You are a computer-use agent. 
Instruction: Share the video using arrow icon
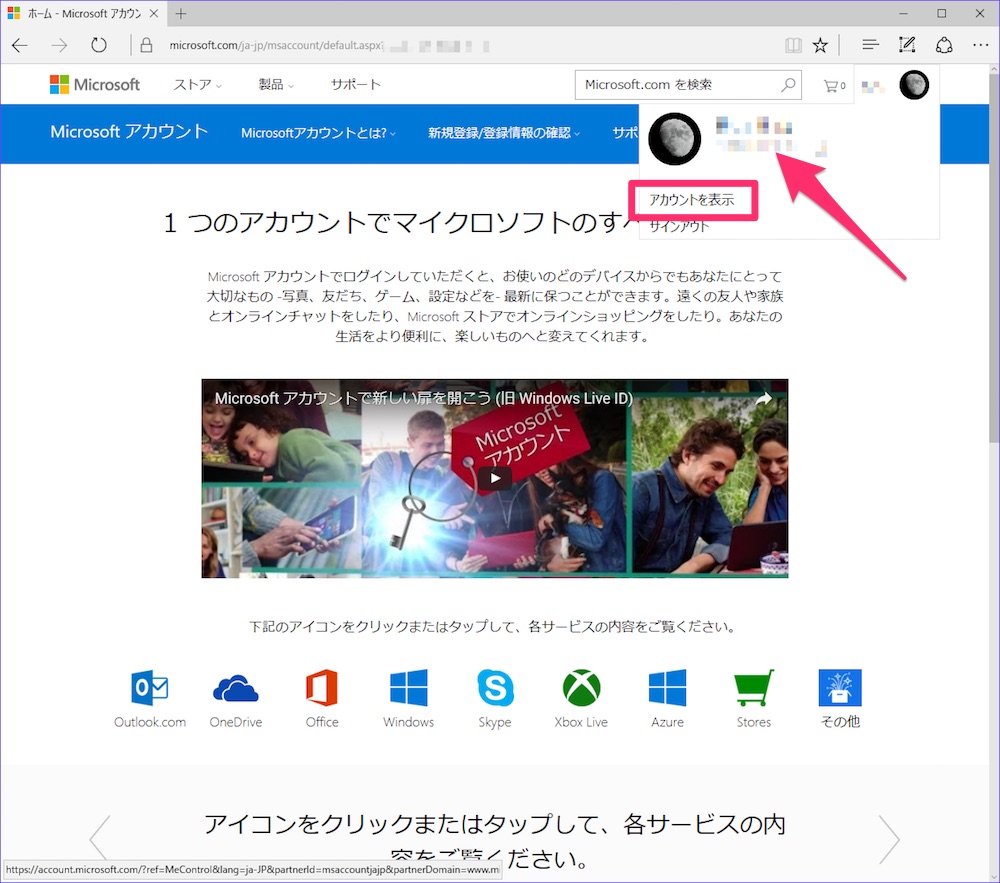763,399
